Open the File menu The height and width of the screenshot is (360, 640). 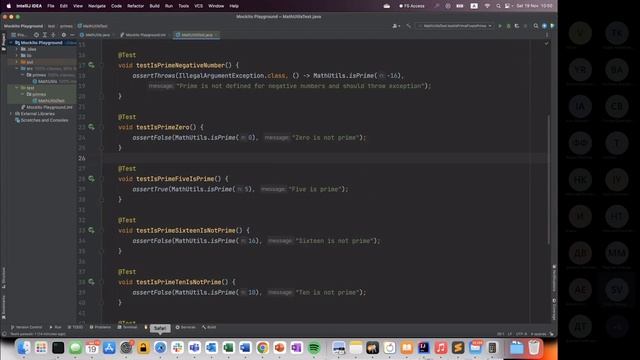(51, 6)
